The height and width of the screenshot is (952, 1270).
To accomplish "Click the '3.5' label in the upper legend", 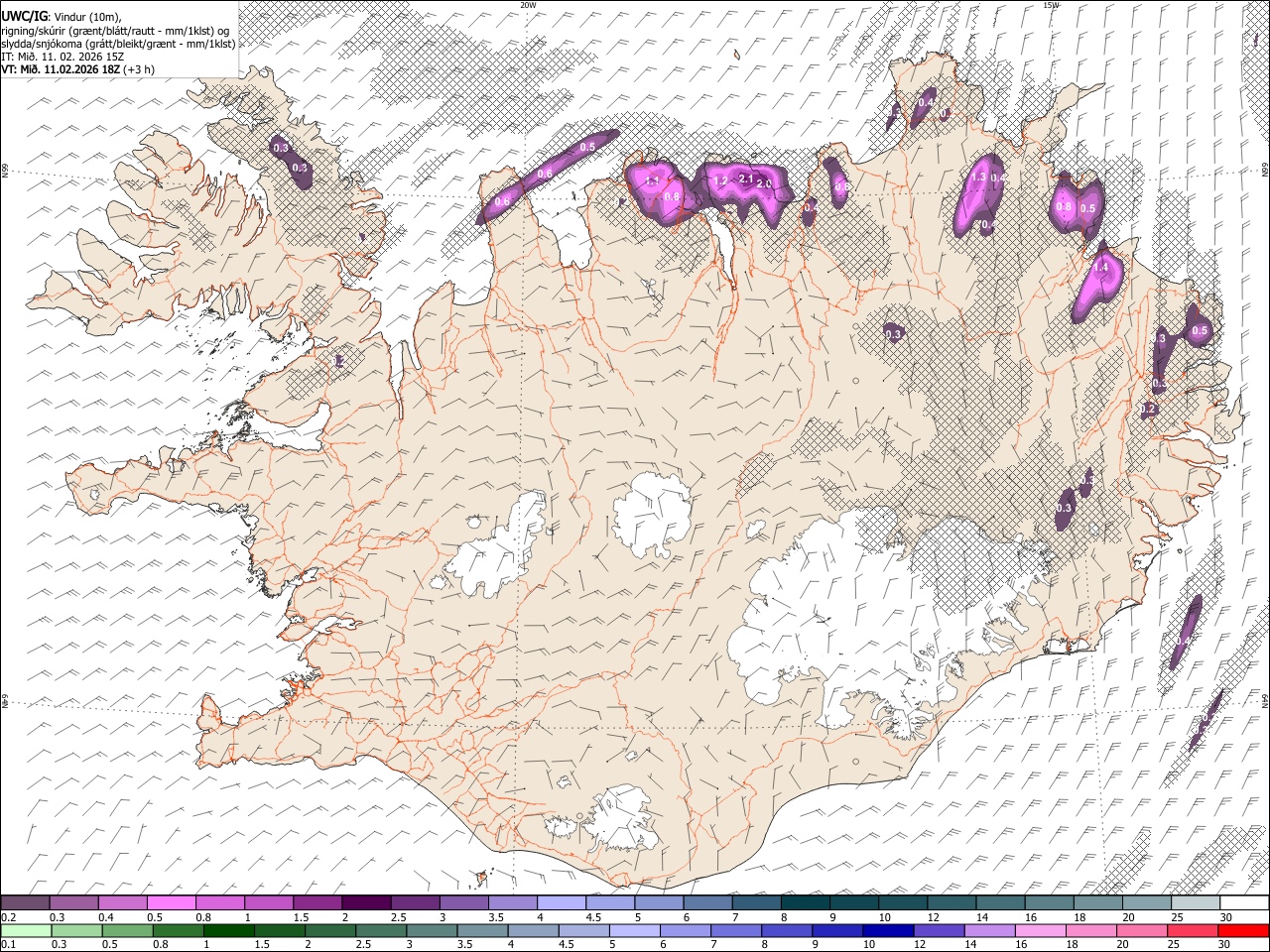I will (x=496, y=917).
